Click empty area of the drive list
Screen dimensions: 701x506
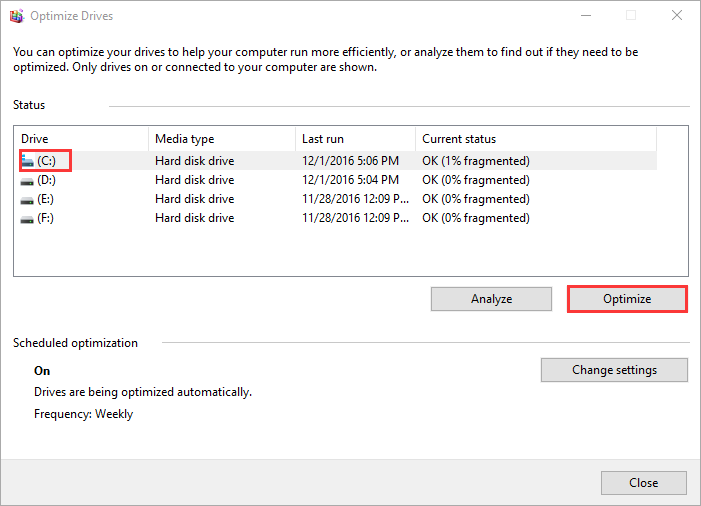[350, 251]
